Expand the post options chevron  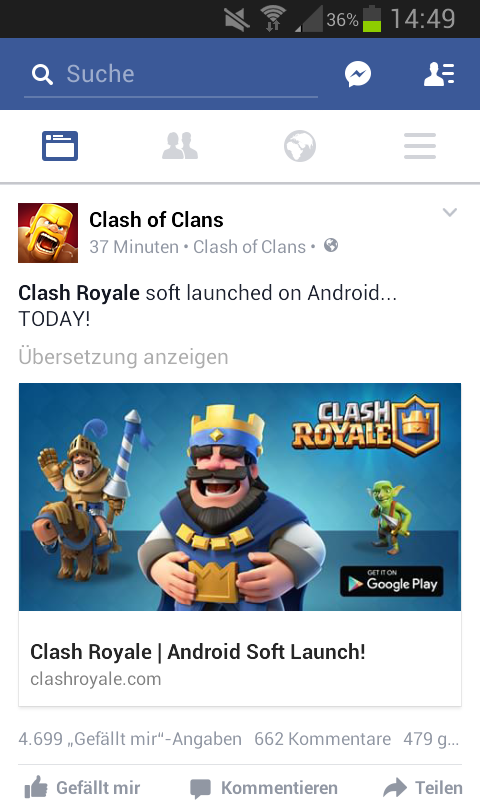449,212
